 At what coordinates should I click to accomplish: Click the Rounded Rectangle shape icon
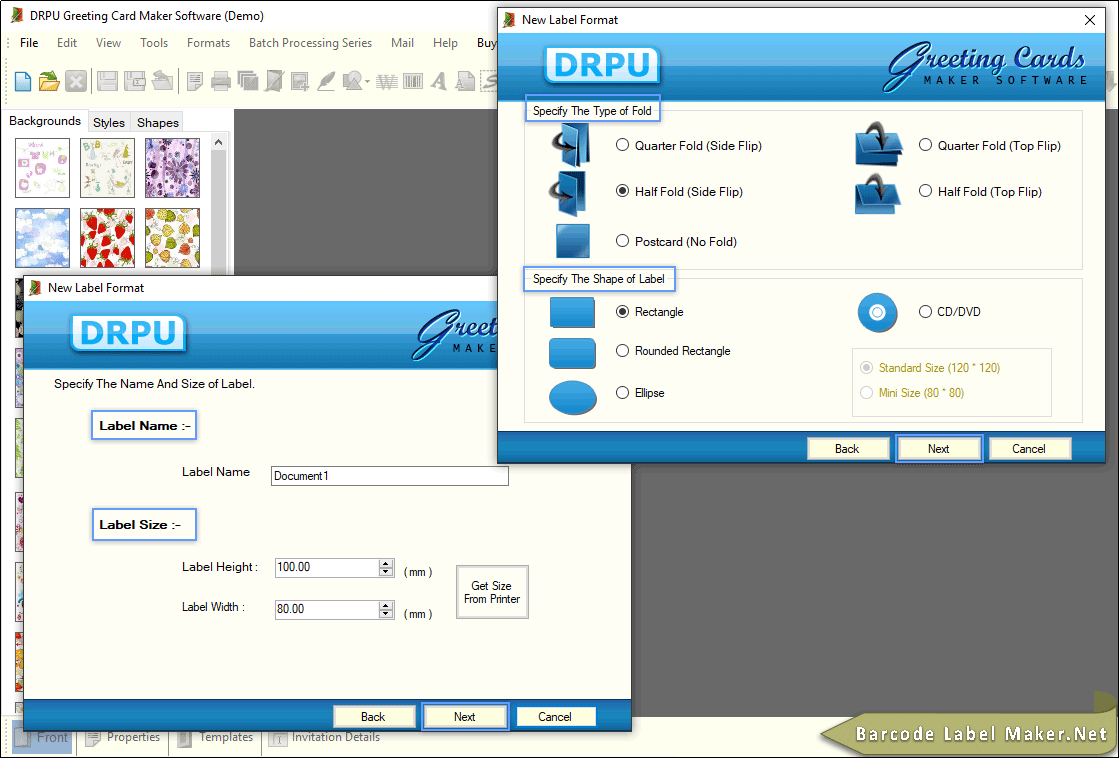pyautogui.click(x=572, y=353)
